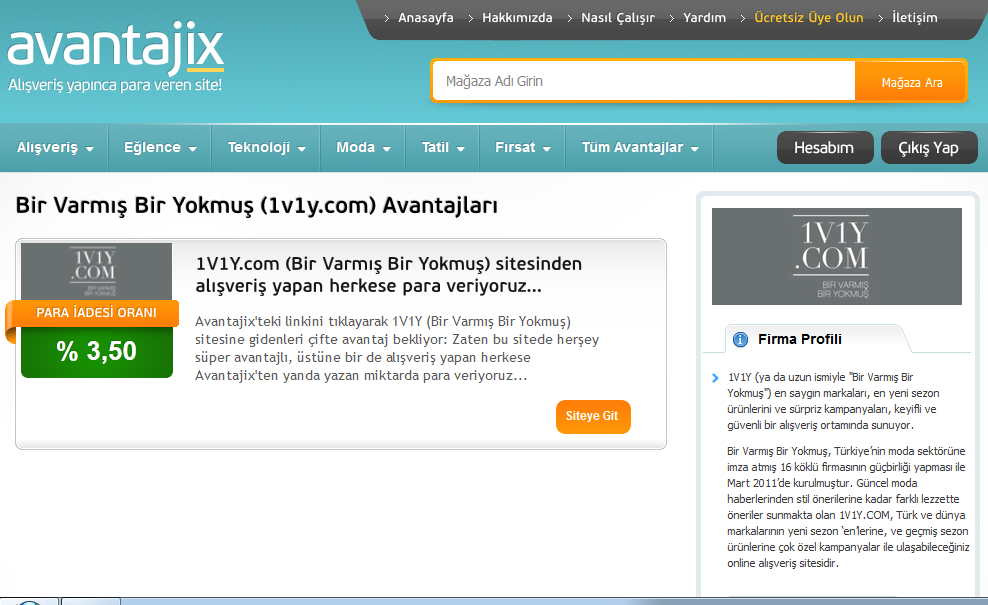Image resolution: width=988 pixels, height=605 pixels.
Task: Open Nasıl Çalışır in top menu
Action: [x=618, y=18]
